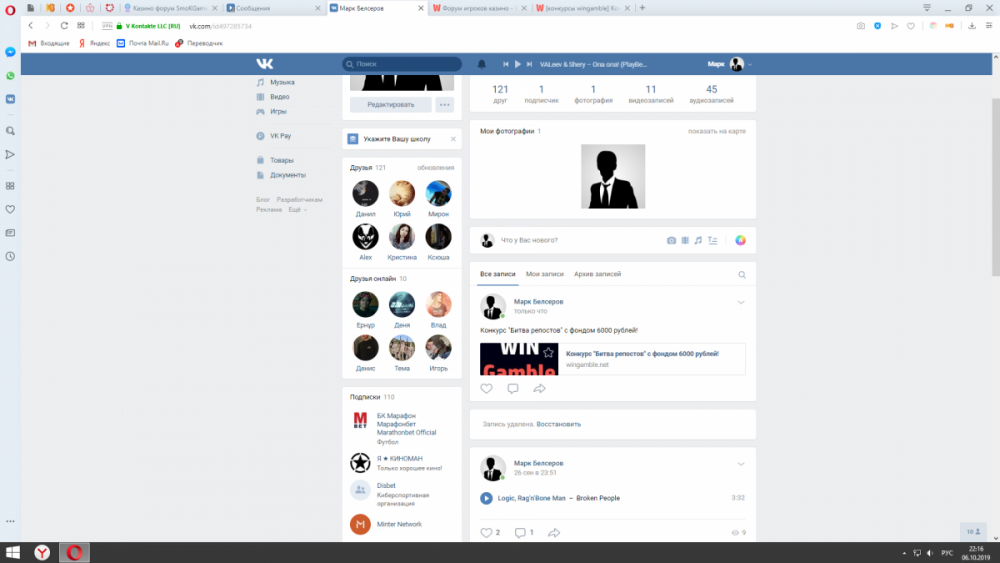Click the VK logo in header
Viewport: 1000px width, 563px height.
(x=264, y=64)
